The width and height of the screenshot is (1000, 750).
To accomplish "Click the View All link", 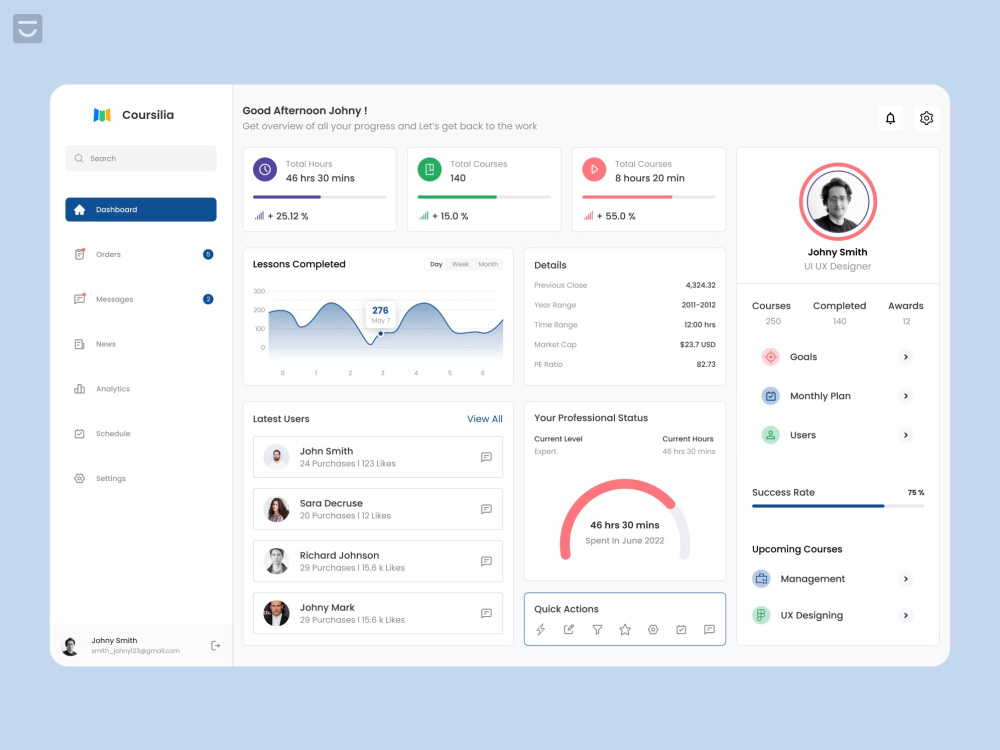I will (x=485, y=419).
